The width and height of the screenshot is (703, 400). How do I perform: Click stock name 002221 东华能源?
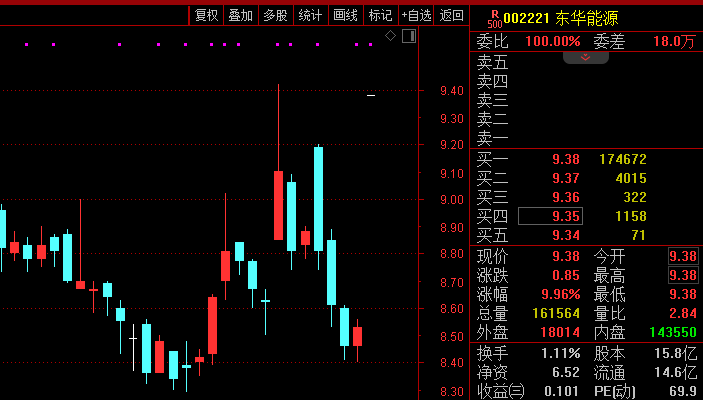560,18
